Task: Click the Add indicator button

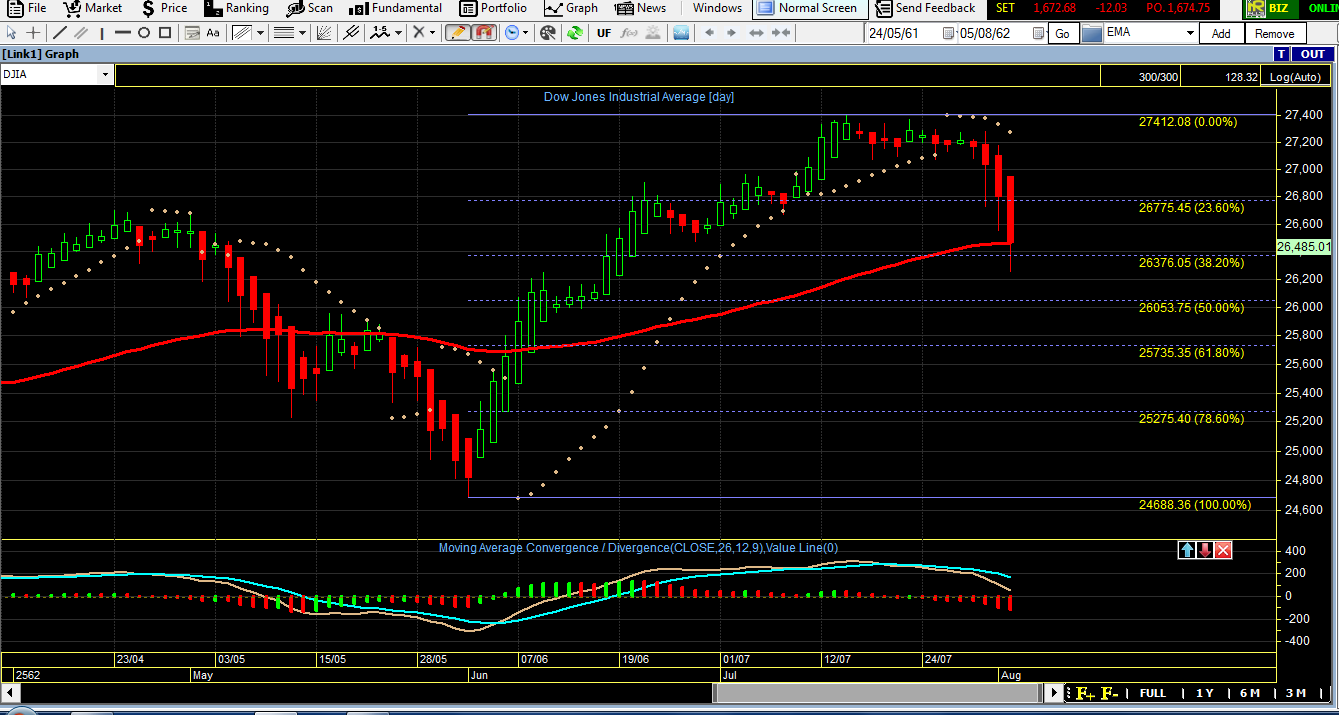Action: [x=1221, y=33]
